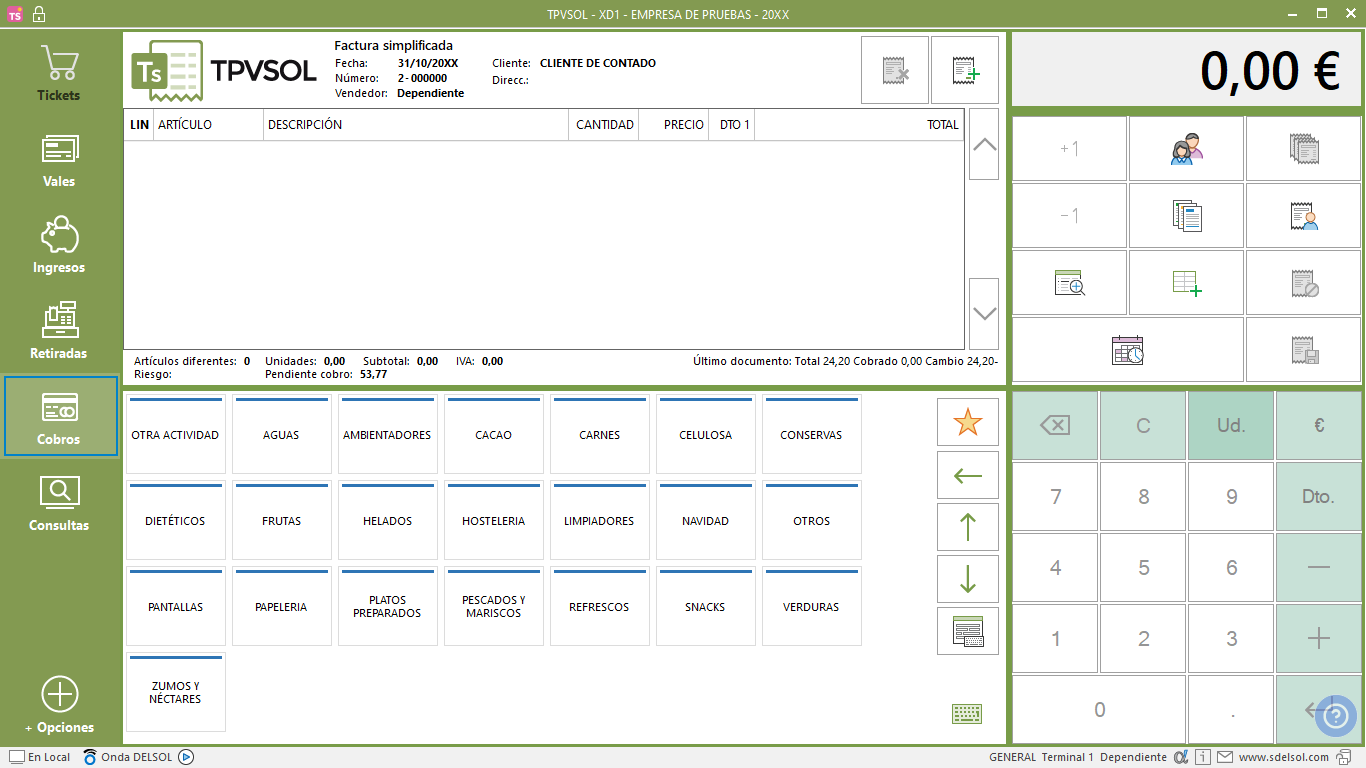Screen dimensions: 1366x768
Task: Click the copy documents icon button
Action: (x=1186, y=216)
